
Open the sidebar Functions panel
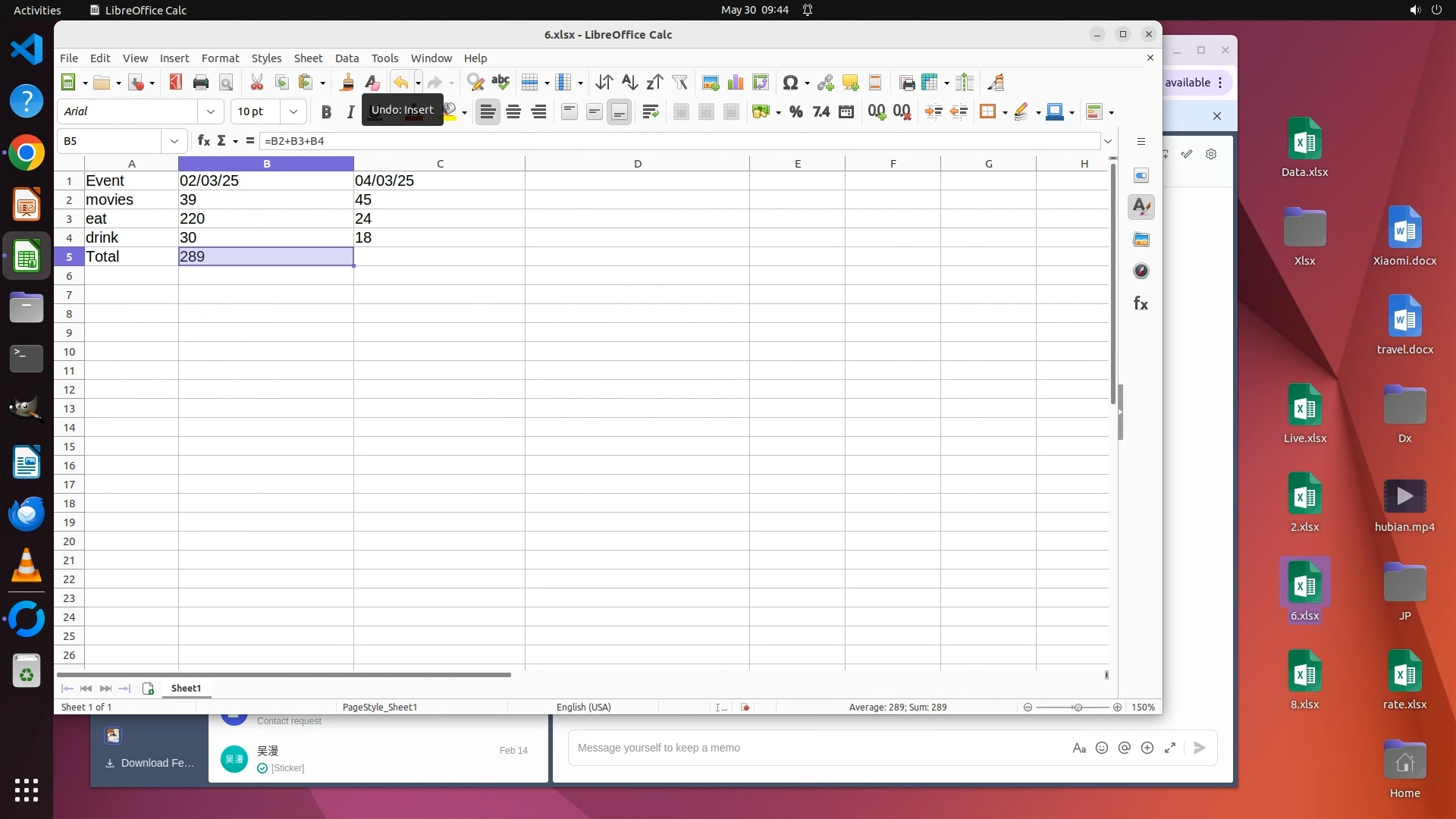(1141, 303)
